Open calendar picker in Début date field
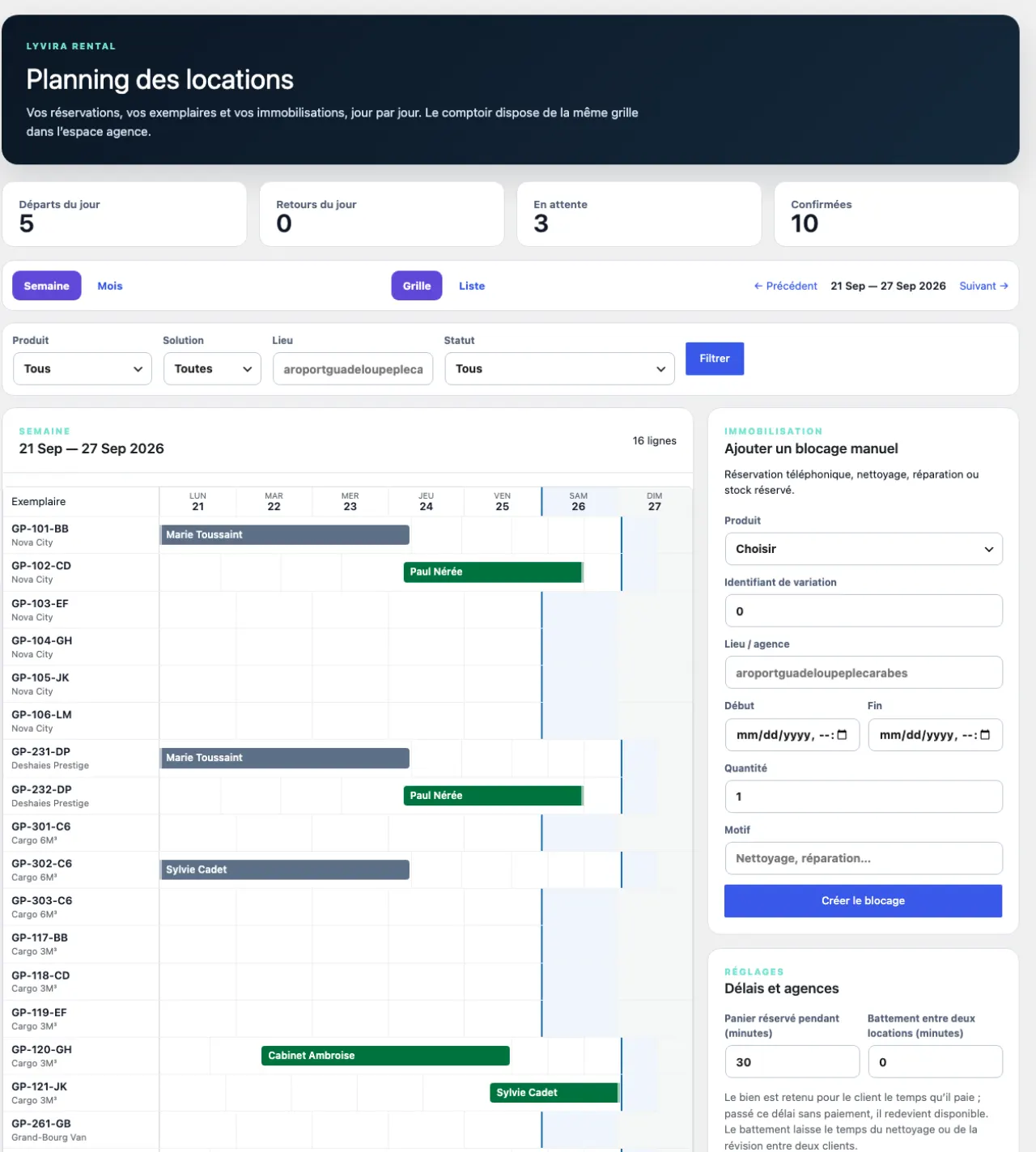The width and height of the screenshot is (1036, 1152). [x=842, y=735]
